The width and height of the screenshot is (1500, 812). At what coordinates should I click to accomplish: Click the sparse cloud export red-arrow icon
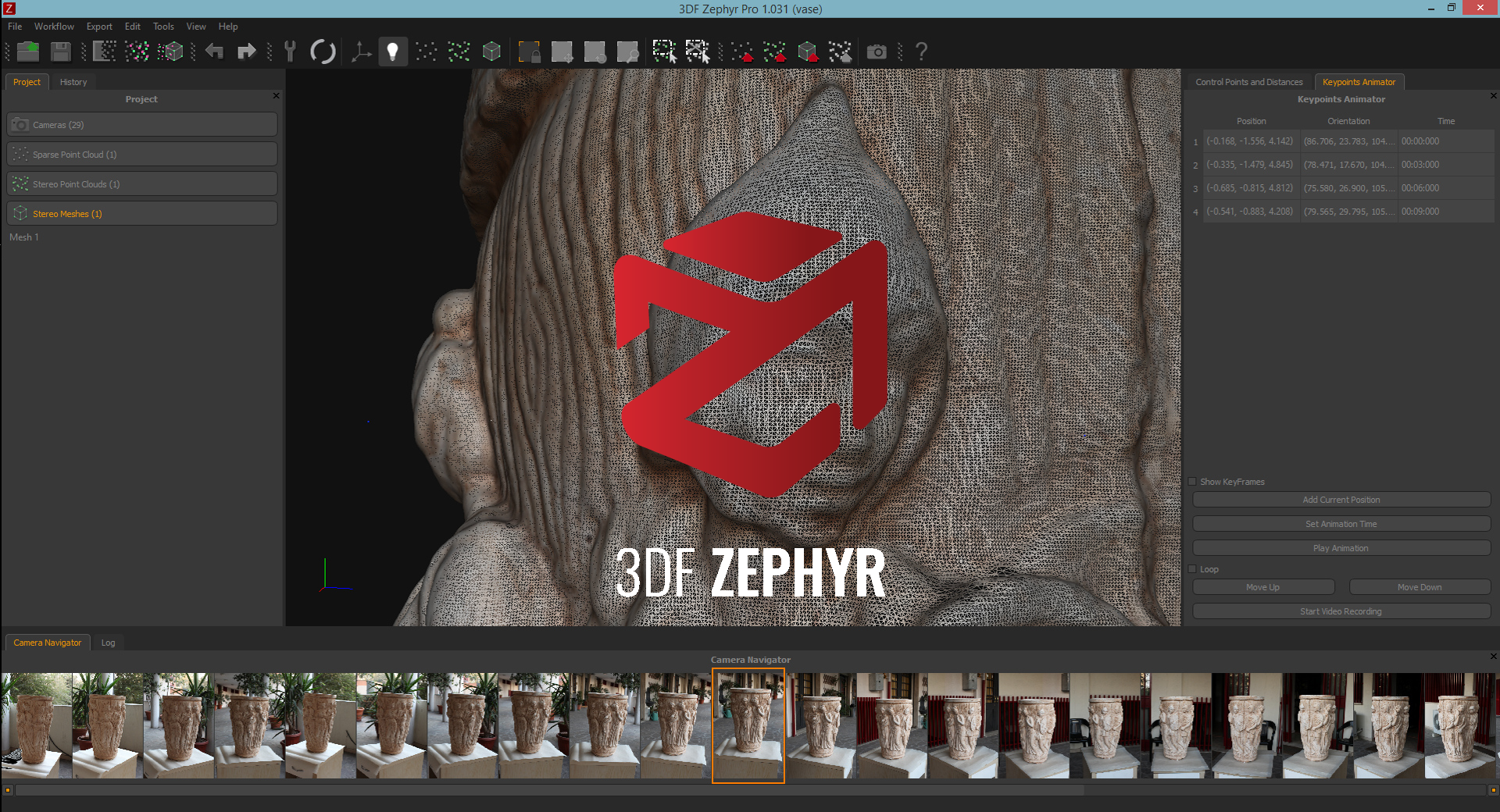742,52
